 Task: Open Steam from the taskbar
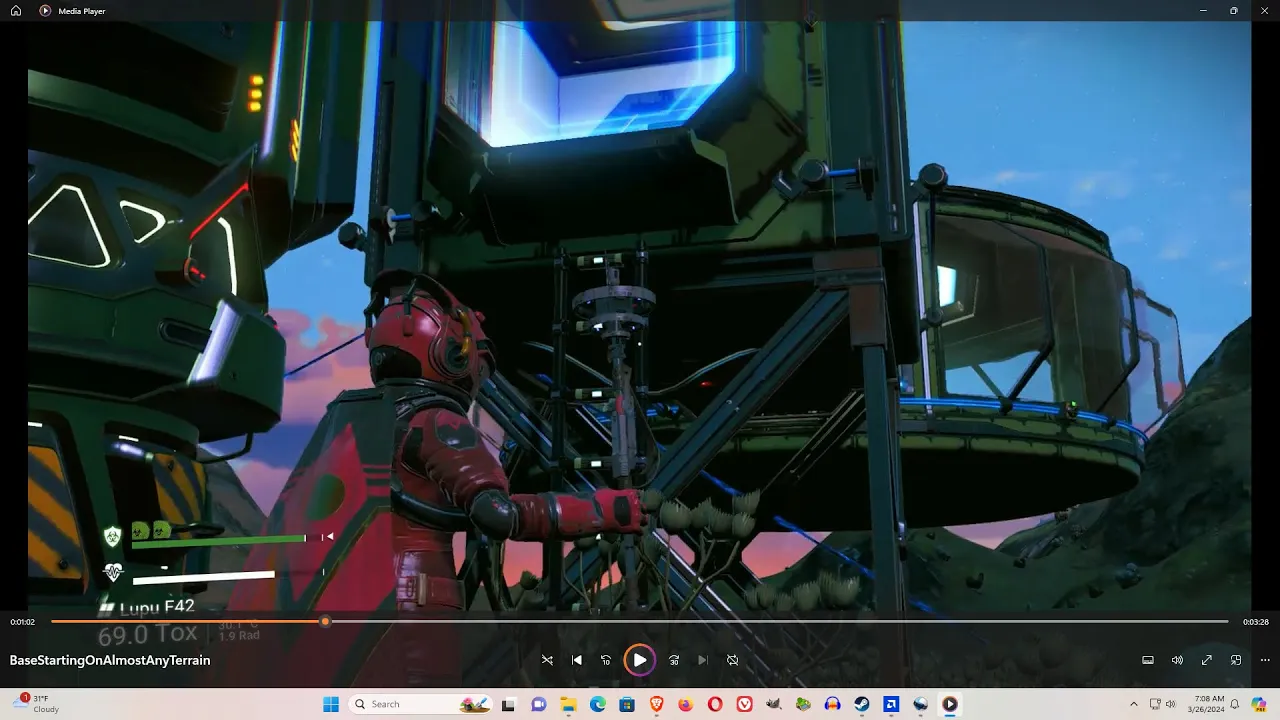click(861, 704)
